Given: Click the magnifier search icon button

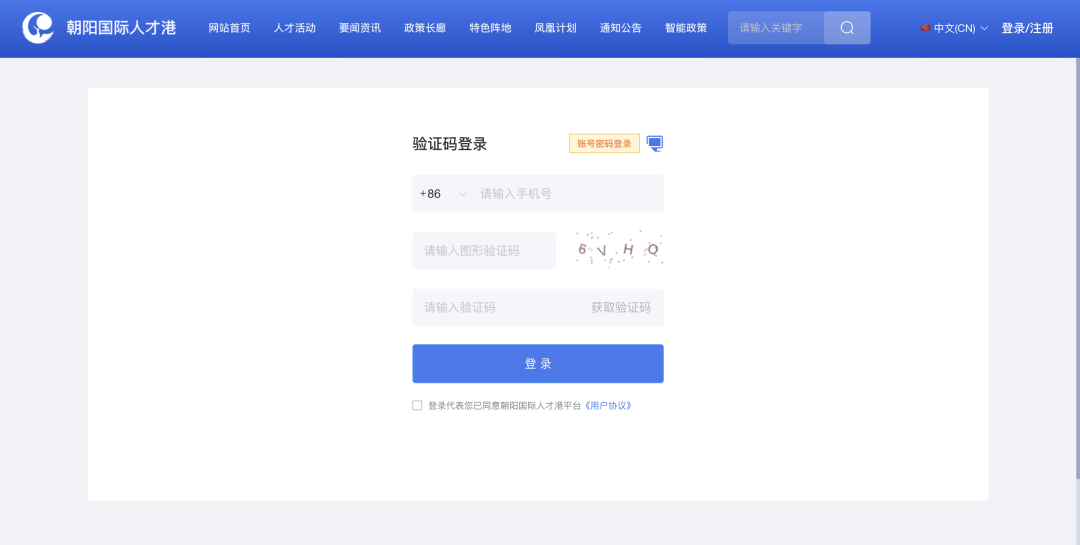Looking at the screenshot, I should point(847,28).
